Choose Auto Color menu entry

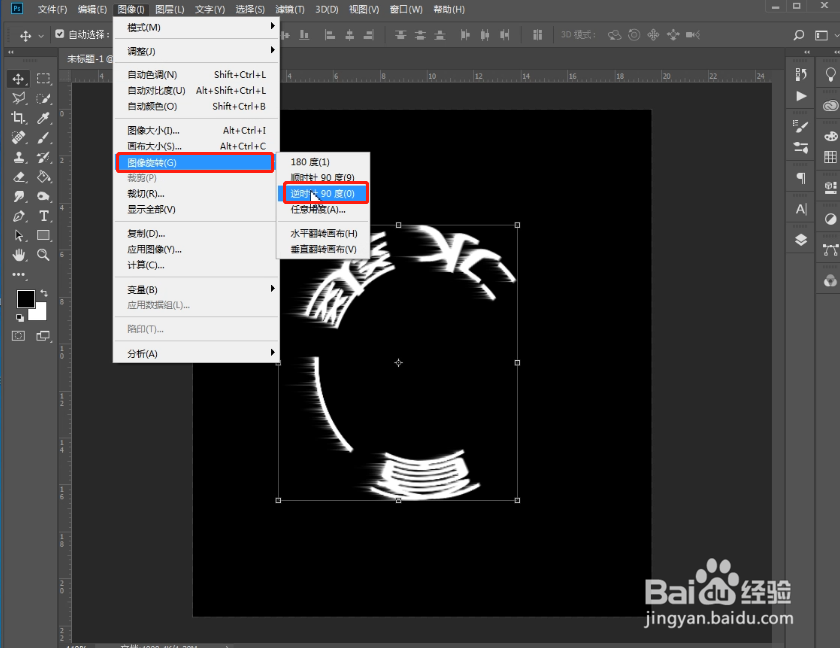click(x=196, y=106)
